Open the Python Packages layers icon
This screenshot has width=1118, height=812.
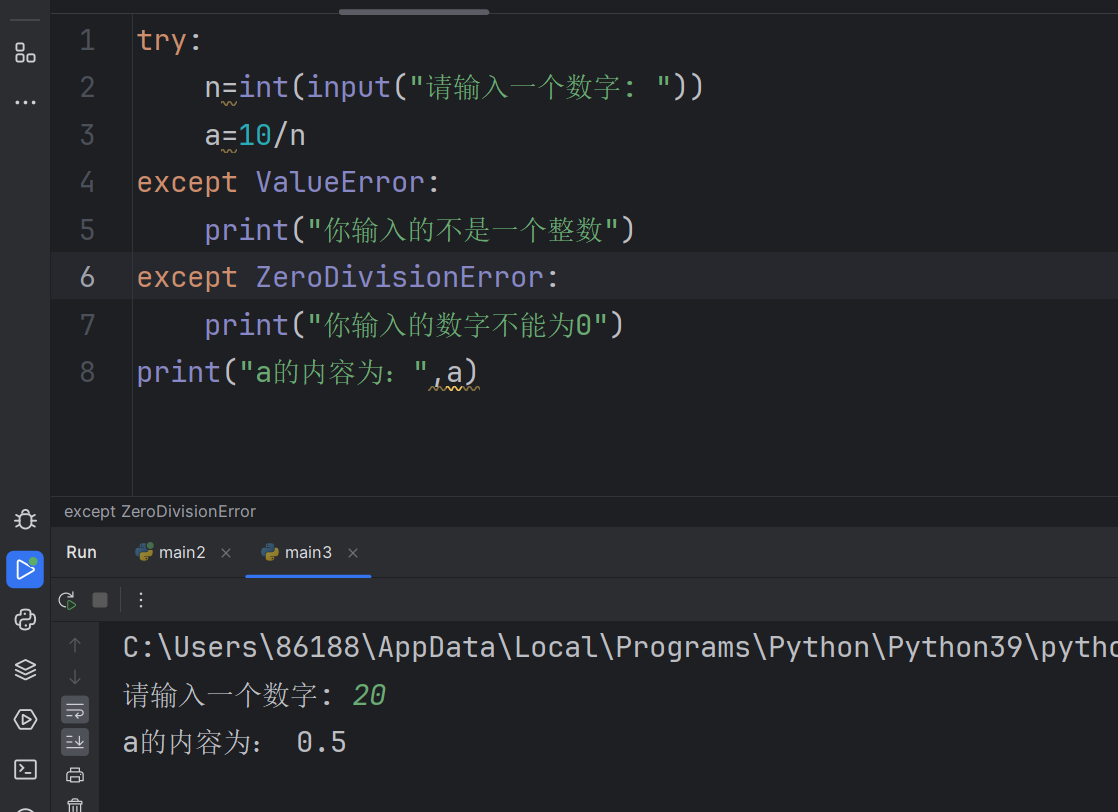25,669
